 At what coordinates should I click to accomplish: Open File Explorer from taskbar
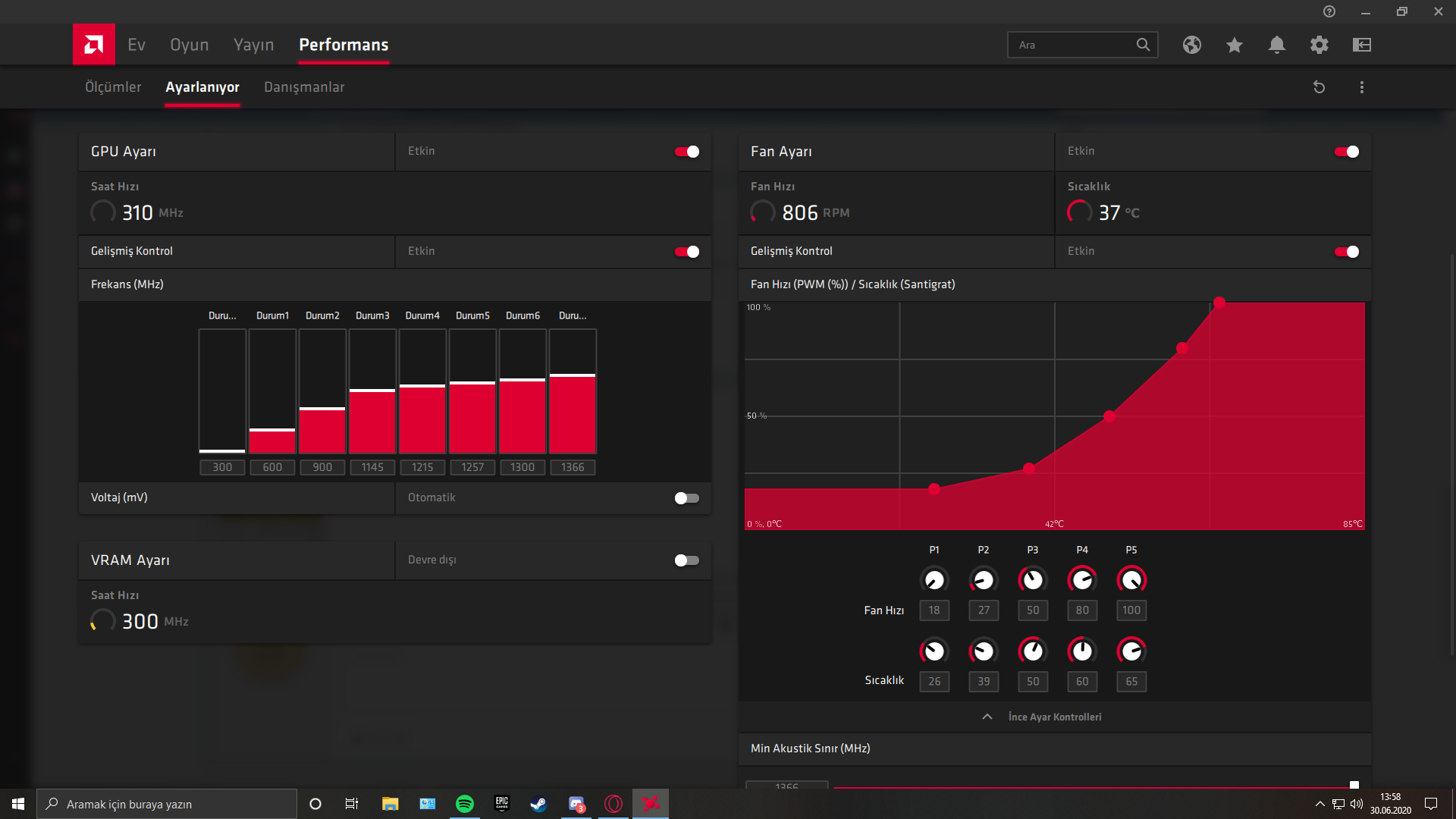tap(391, 804)
